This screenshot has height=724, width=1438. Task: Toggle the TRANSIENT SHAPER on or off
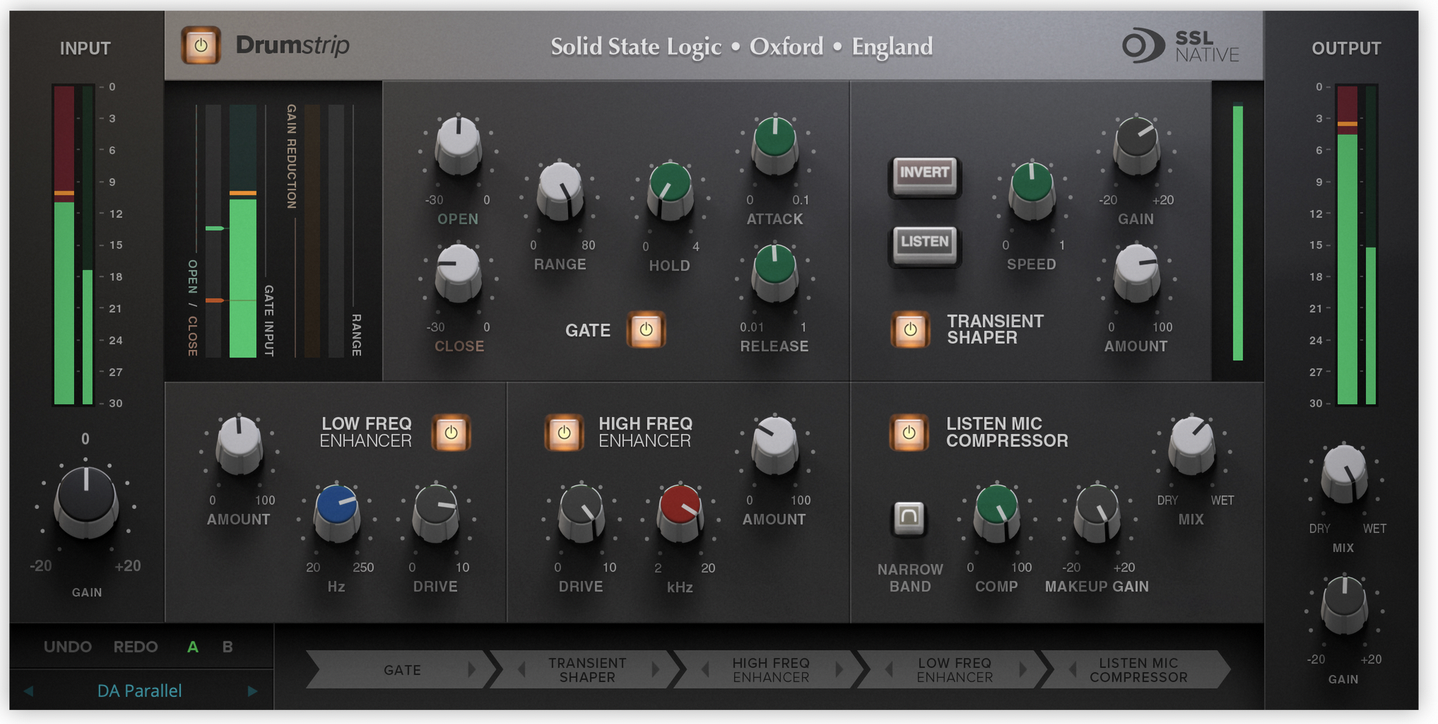pos(910,330)
